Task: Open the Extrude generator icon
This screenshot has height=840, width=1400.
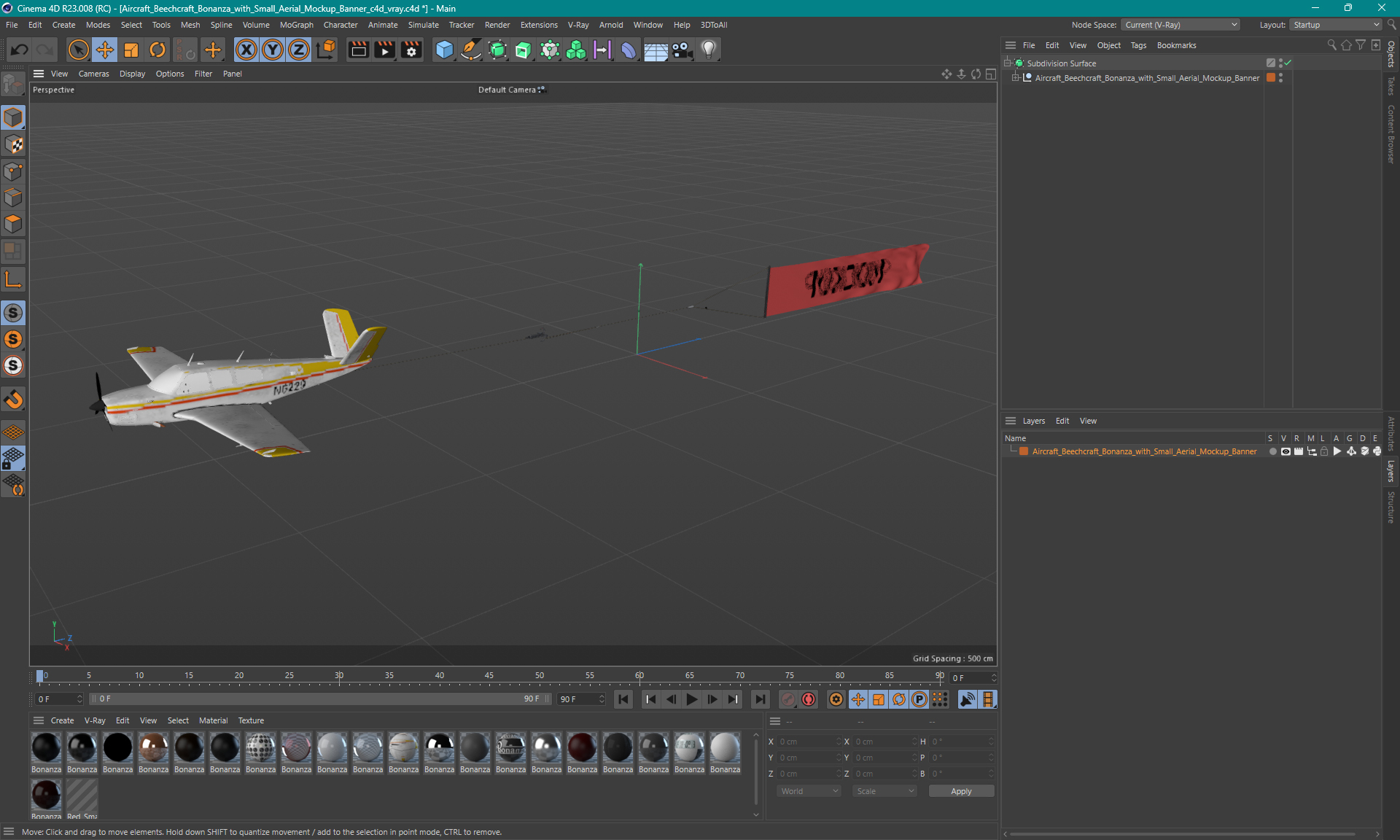Action: [x=524, y=50]
